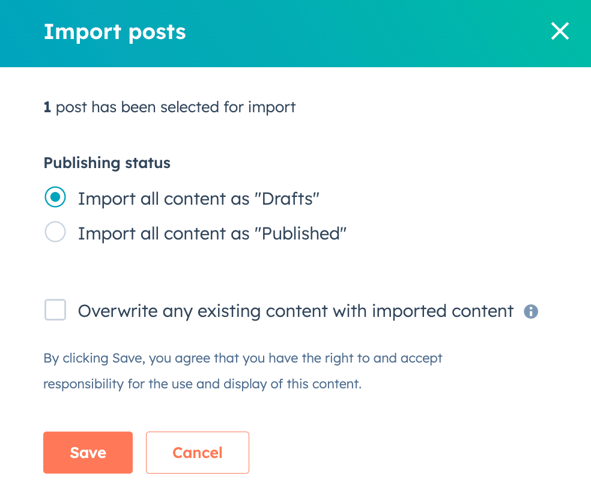Click the teal dialog header bar
This screenshot has width=591, height=497.
[x=296, y=34]
